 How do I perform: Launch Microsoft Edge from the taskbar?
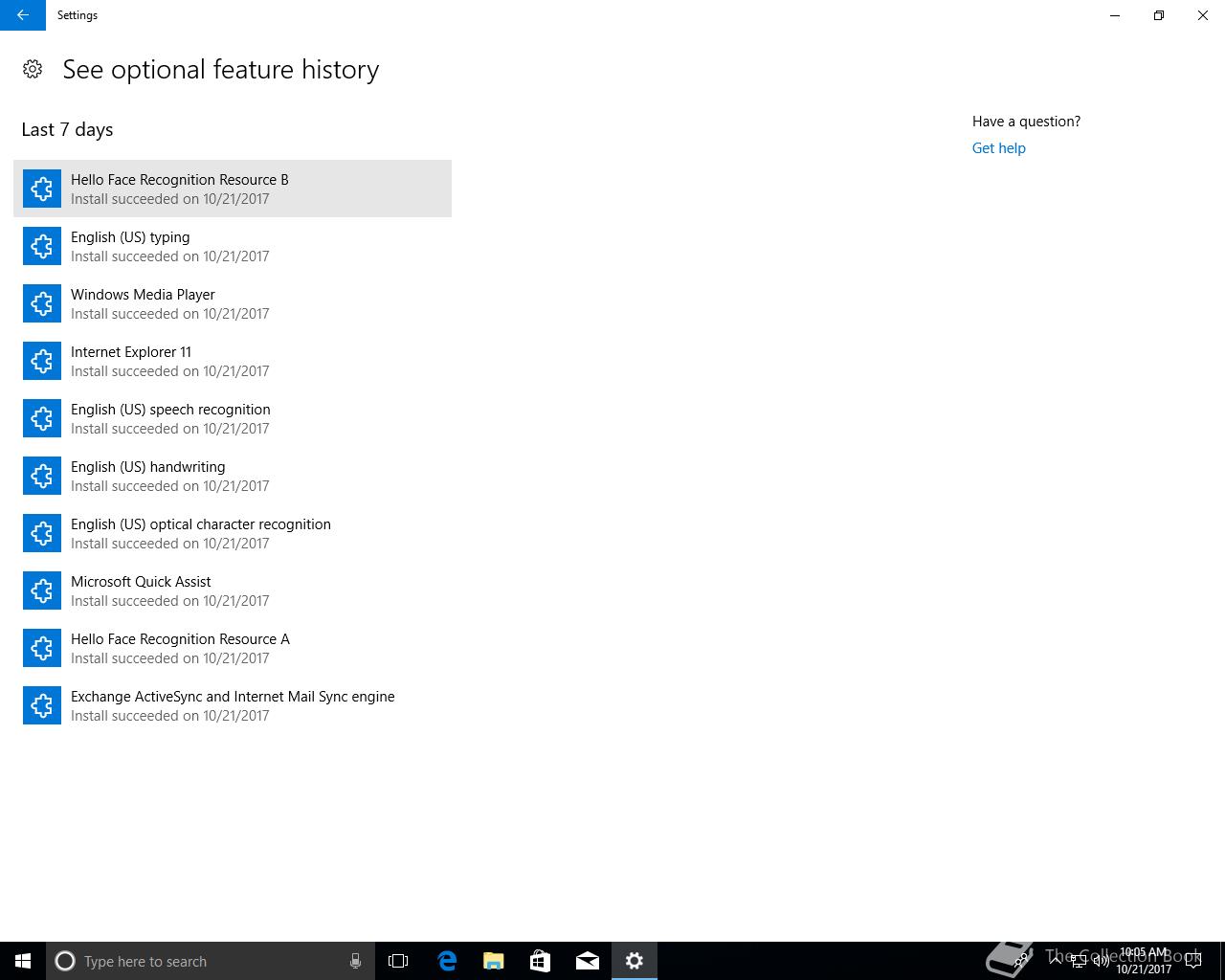pyautogui.click(x=447, y=961)
